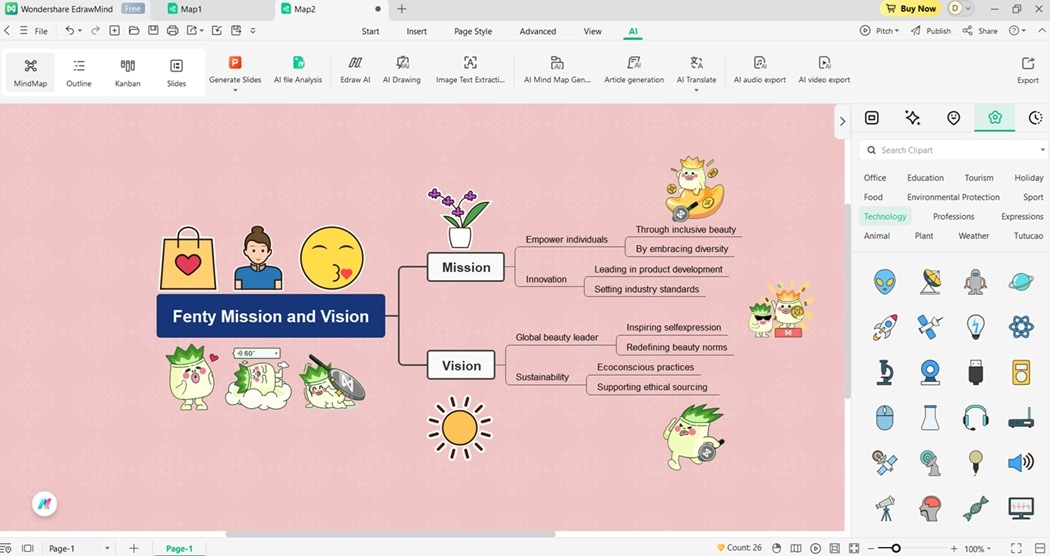Viewport: 1050px width, 556px height.
Task: Open the File menu
Action: click(x=41, y=31)
